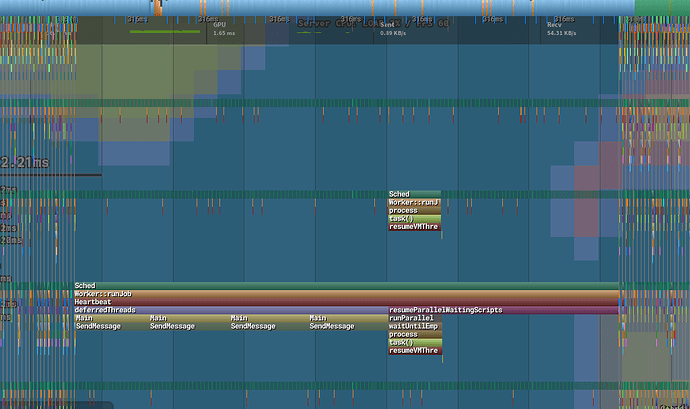Screen dimensions: 690x409
Task: Click the deferredThreads bar
Action: [231, 310]
